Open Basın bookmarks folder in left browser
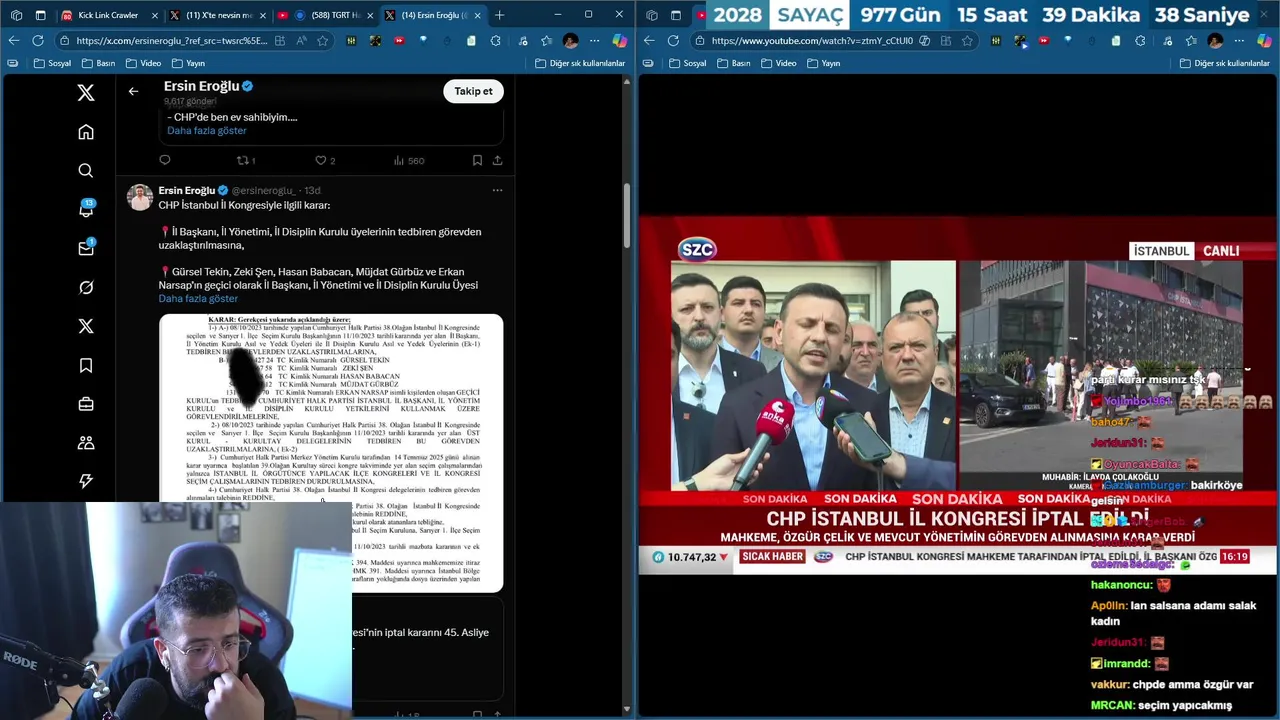The image size is (1280, 720). [97, 63]
